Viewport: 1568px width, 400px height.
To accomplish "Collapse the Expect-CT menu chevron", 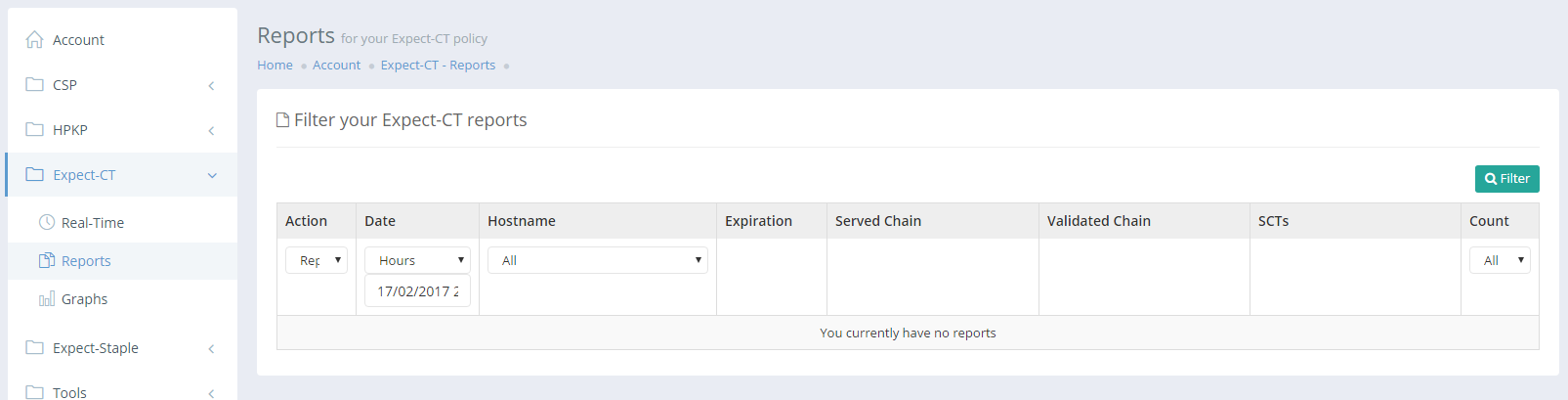I will pos(212,176).
